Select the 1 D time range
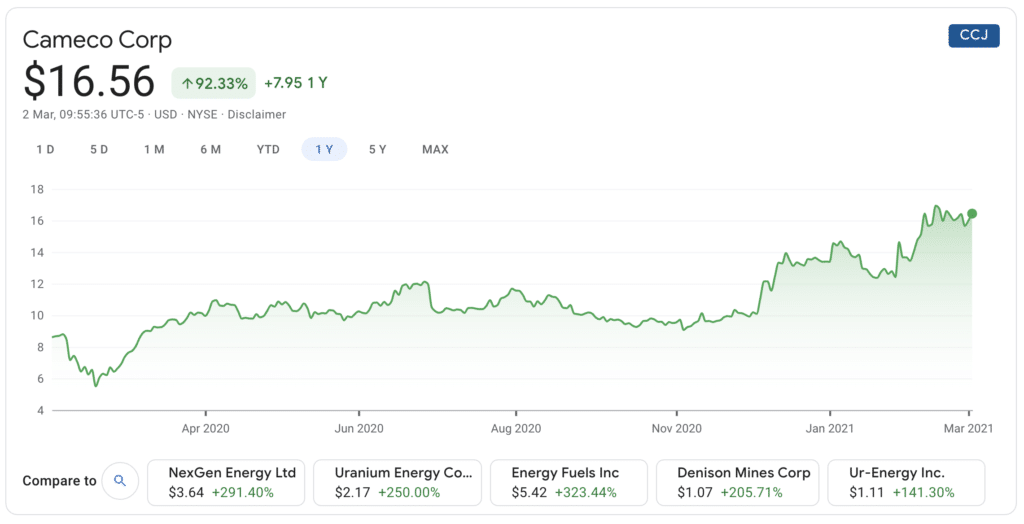Viewport: 1024px width, 524px height. [x=45, y=150]
